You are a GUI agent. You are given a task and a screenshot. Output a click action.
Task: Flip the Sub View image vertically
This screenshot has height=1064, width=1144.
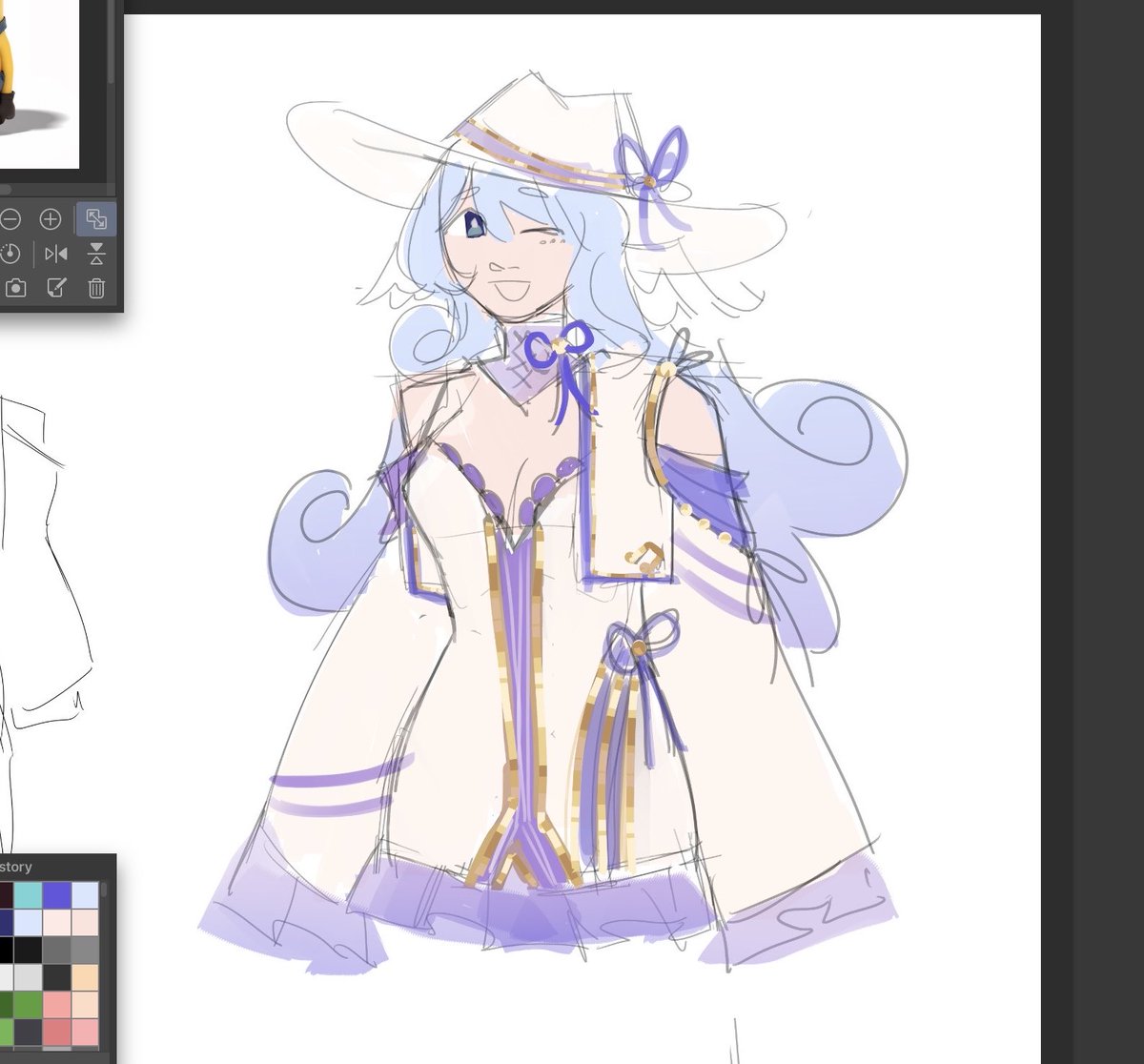point(96,254)
